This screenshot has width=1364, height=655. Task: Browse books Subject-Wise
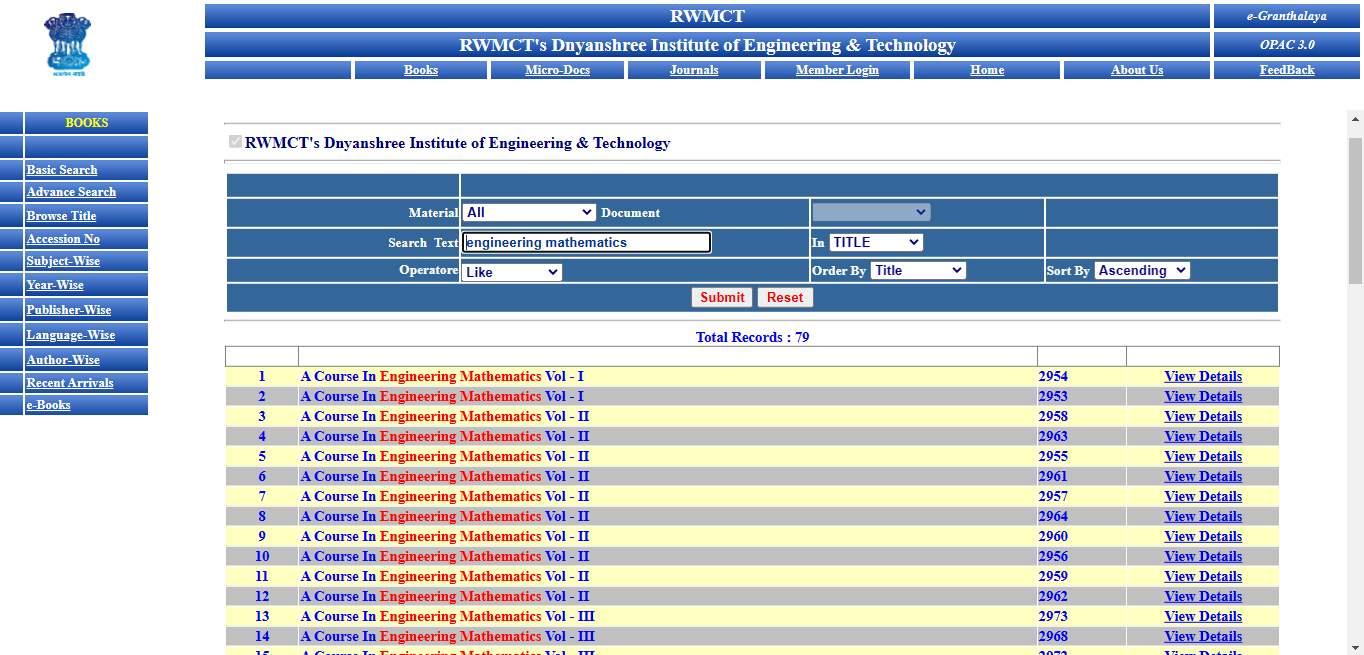point(63,261)
